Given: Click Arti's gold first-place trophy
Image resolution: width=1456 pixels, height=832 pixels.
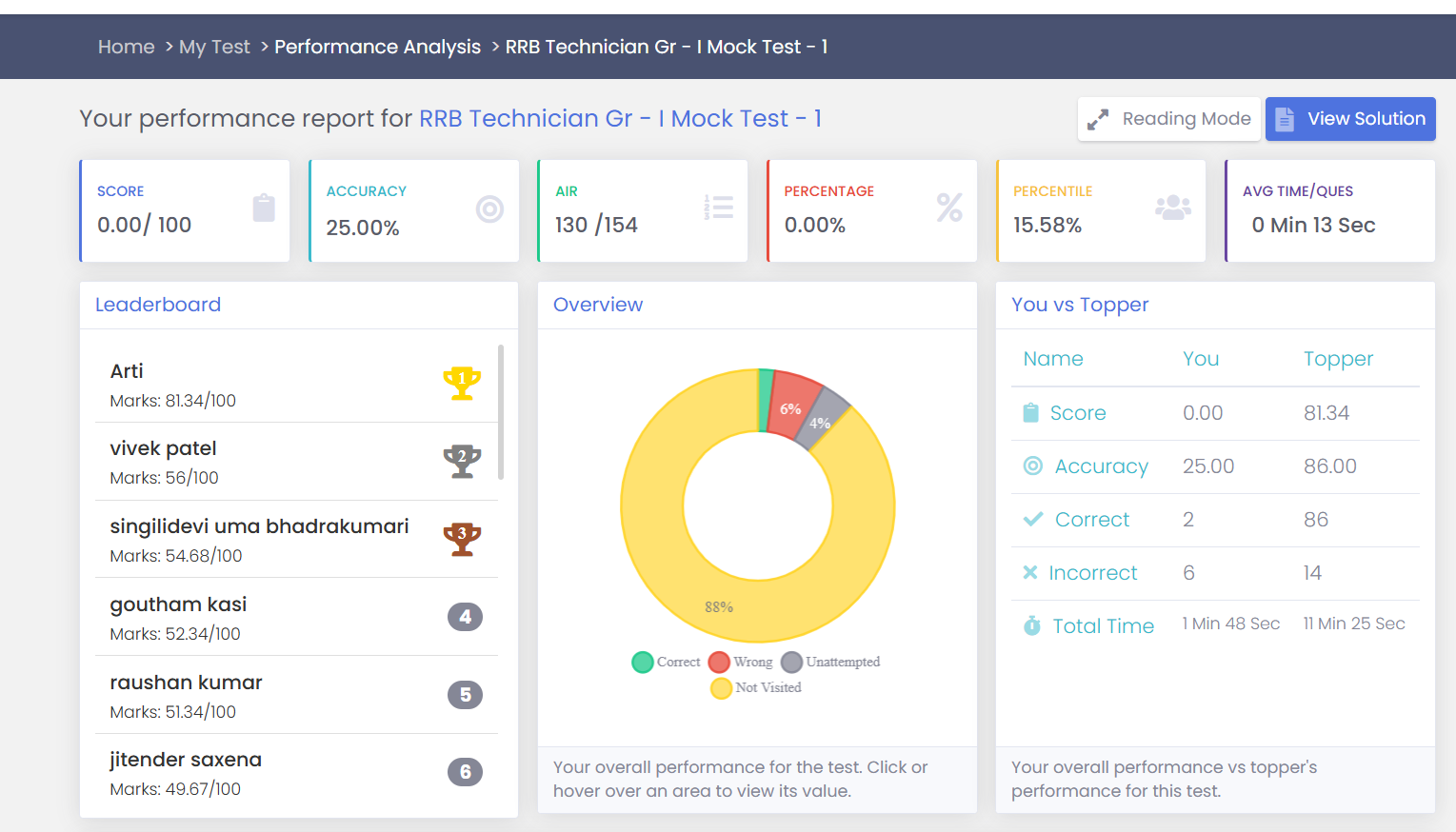Looking at the screenshot, I should [462, 383].
